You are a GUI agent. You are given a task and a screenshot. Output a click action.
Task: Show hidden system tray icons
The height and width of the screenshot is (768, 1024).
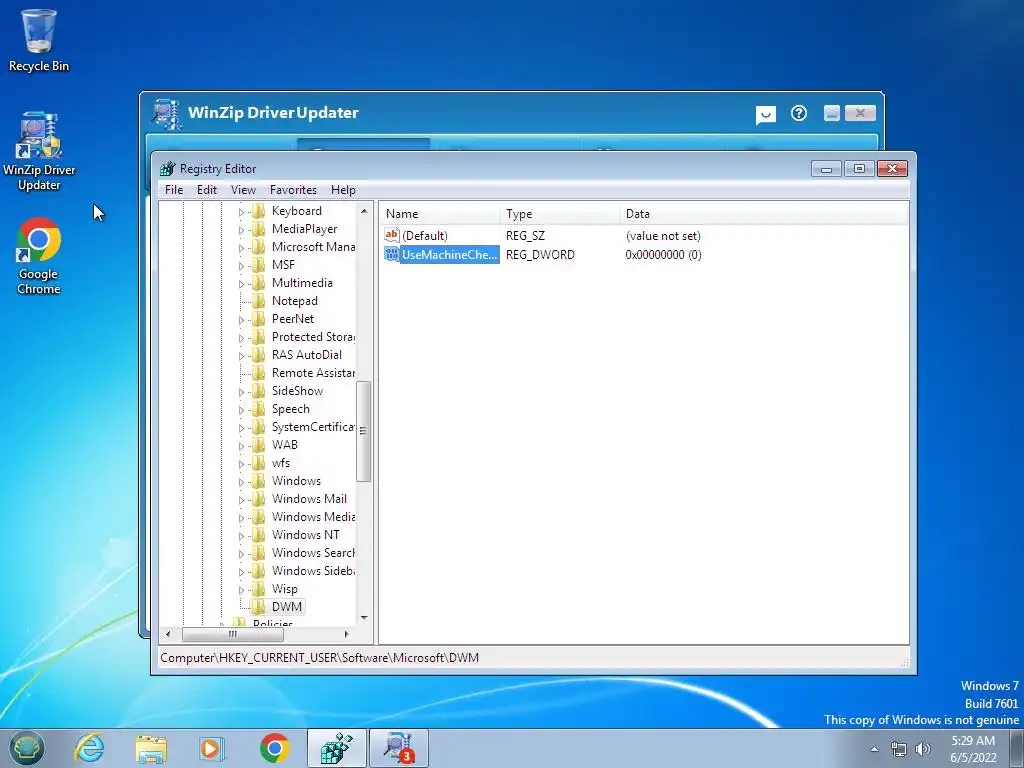(874, 750)
